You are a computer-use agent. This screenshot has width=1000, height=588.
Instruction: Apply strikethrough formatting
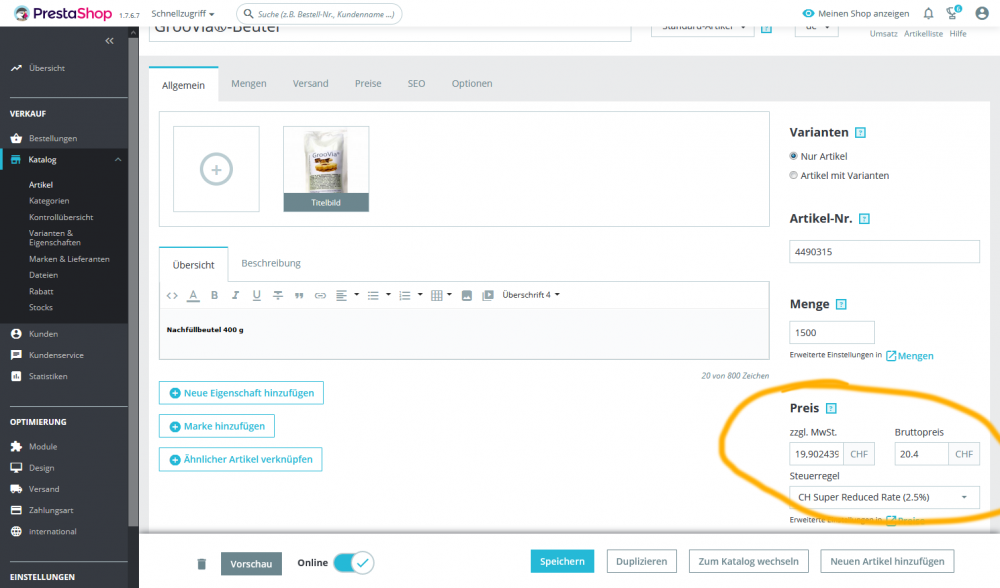[x=278, y=295]
